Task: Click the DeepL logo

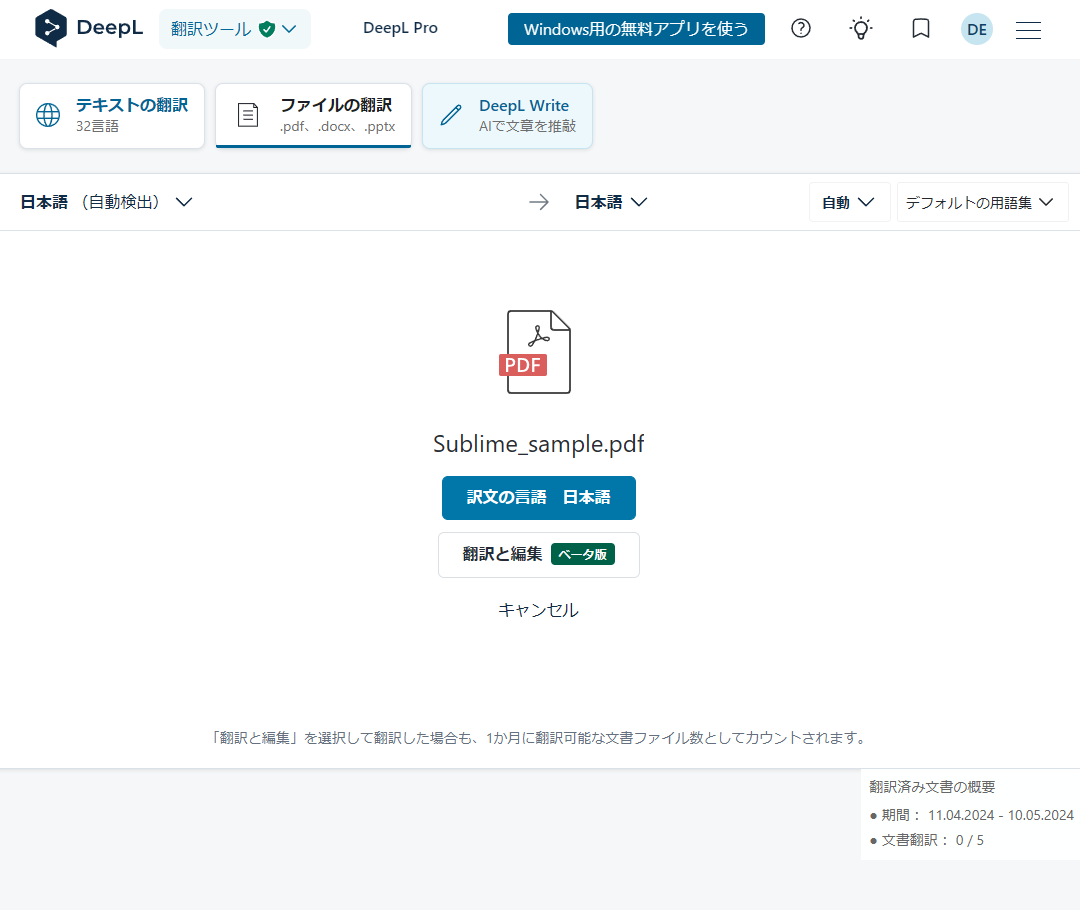Action: point(88,28)
